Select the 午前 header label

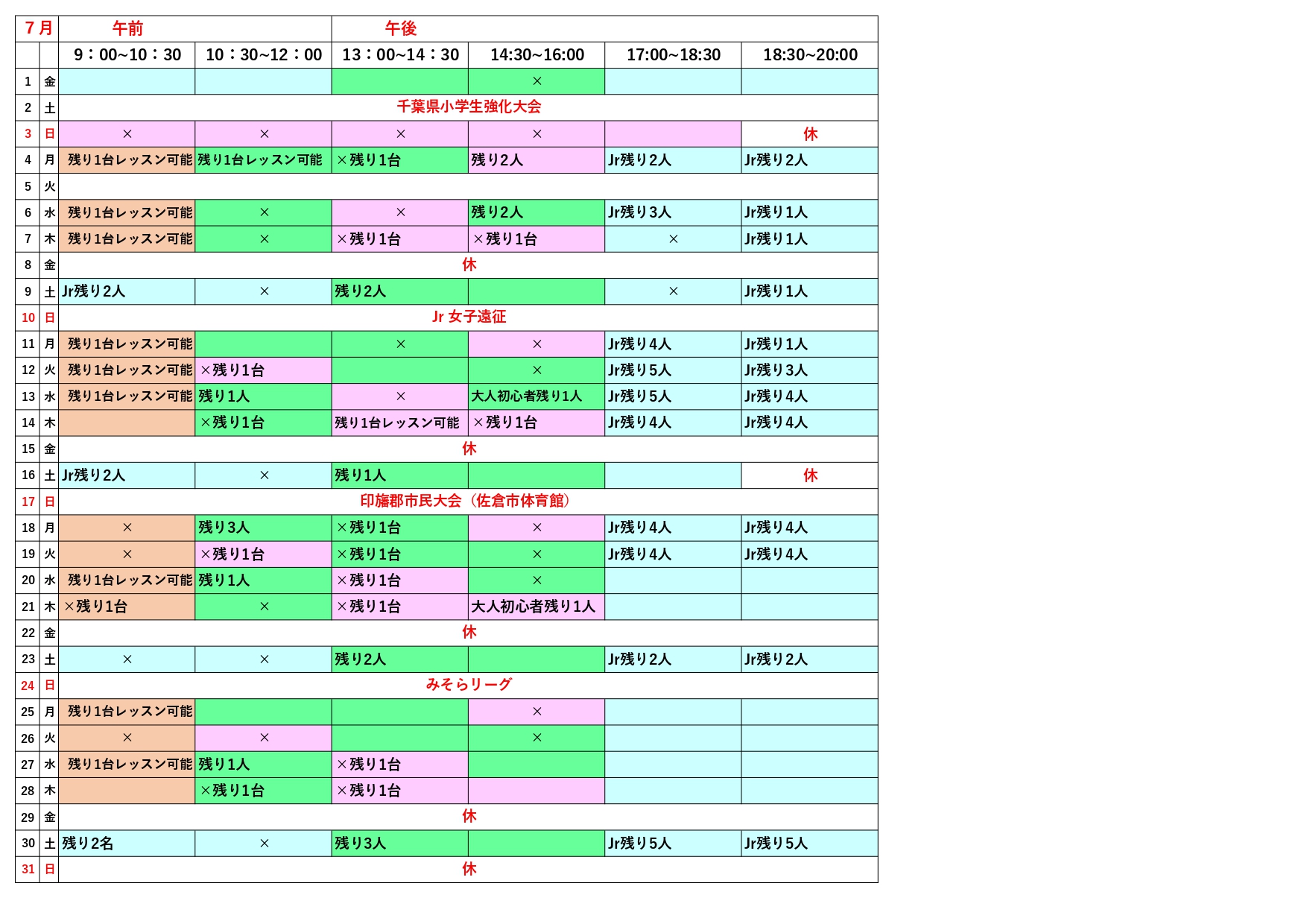pyautogui.click(x=127, y=28)
